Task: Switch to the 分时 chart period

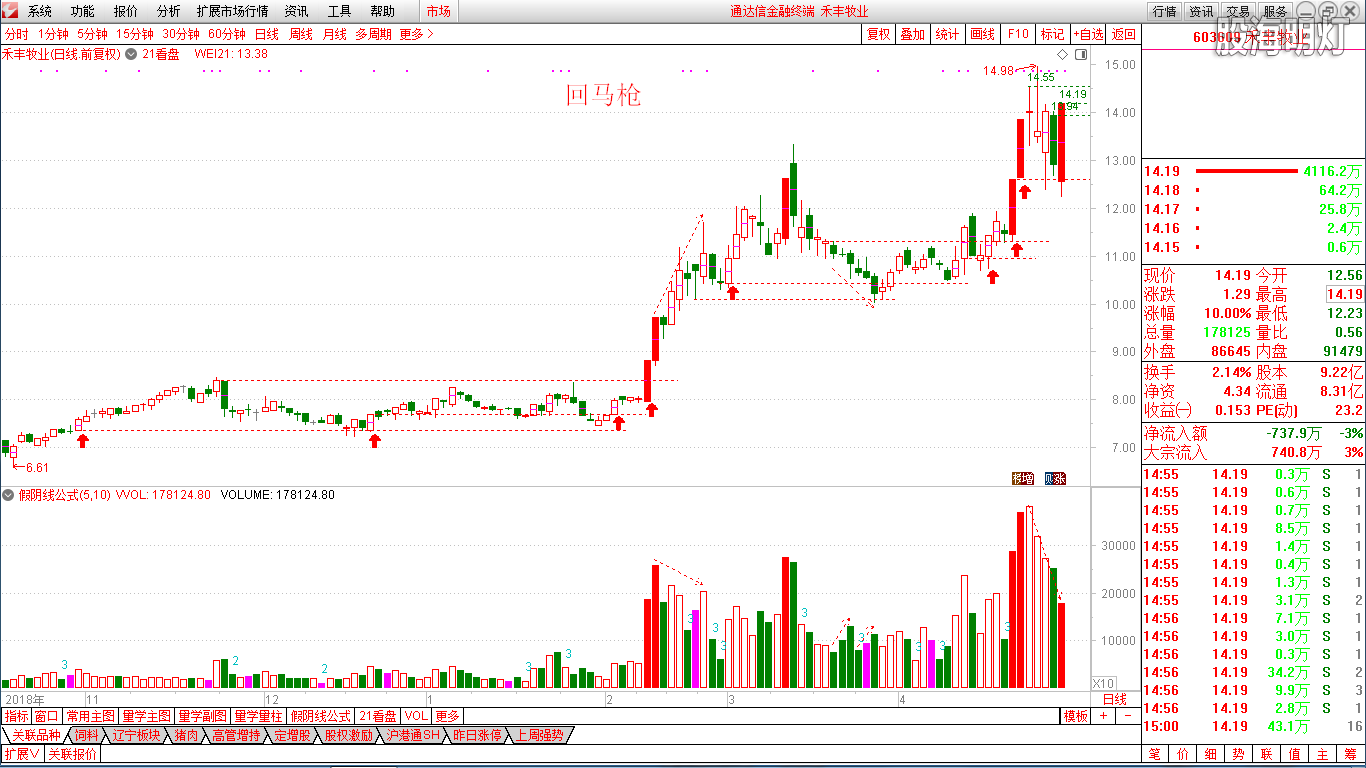Action: click(17, 34)
